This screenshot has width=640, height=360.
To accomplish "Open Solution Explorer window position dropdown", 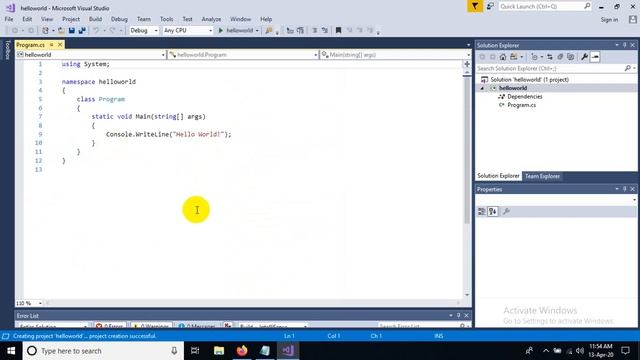I will pos(617,45).
